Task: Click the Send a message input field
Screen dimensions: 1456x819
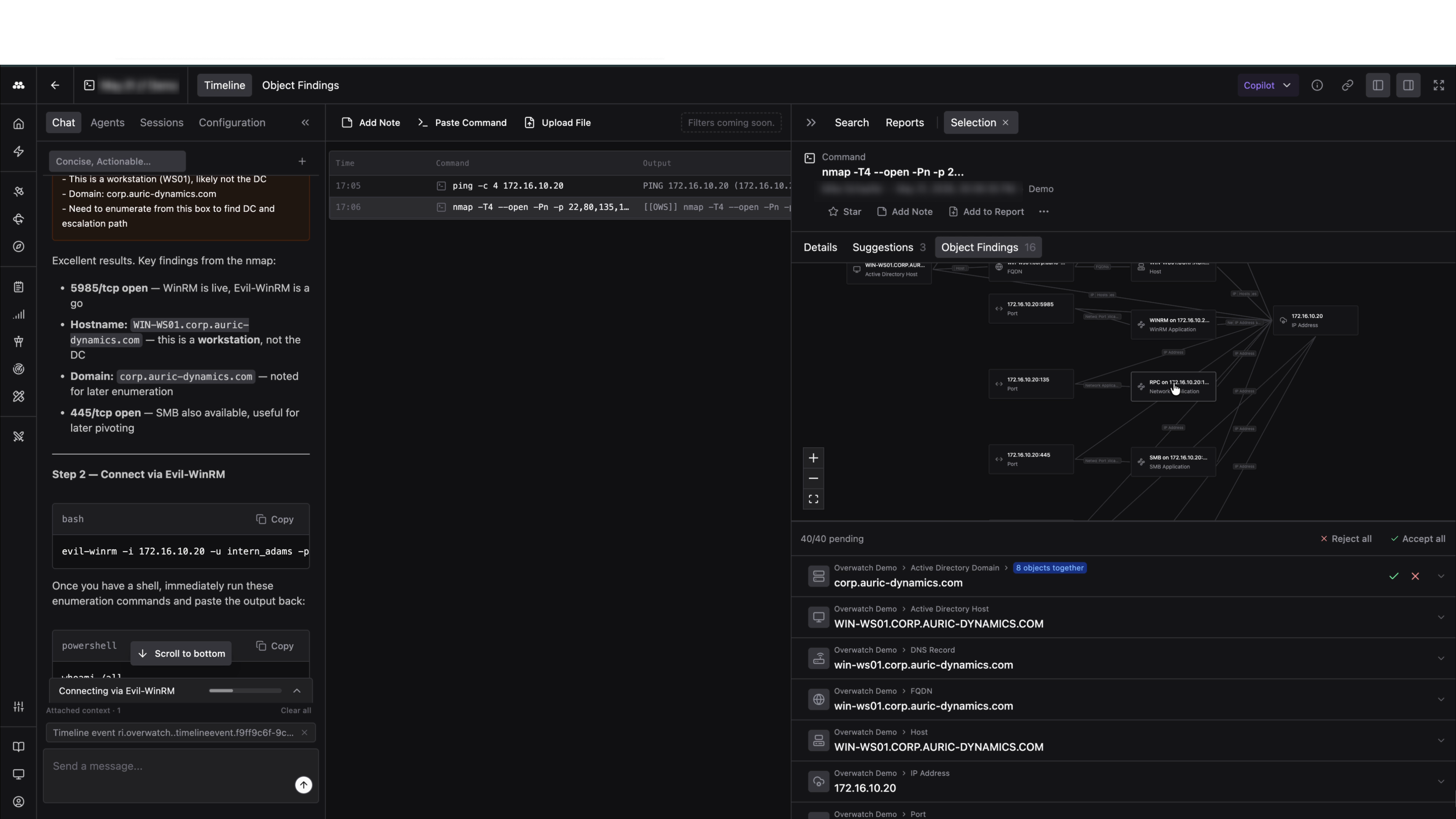Action: tap(181, 776)
